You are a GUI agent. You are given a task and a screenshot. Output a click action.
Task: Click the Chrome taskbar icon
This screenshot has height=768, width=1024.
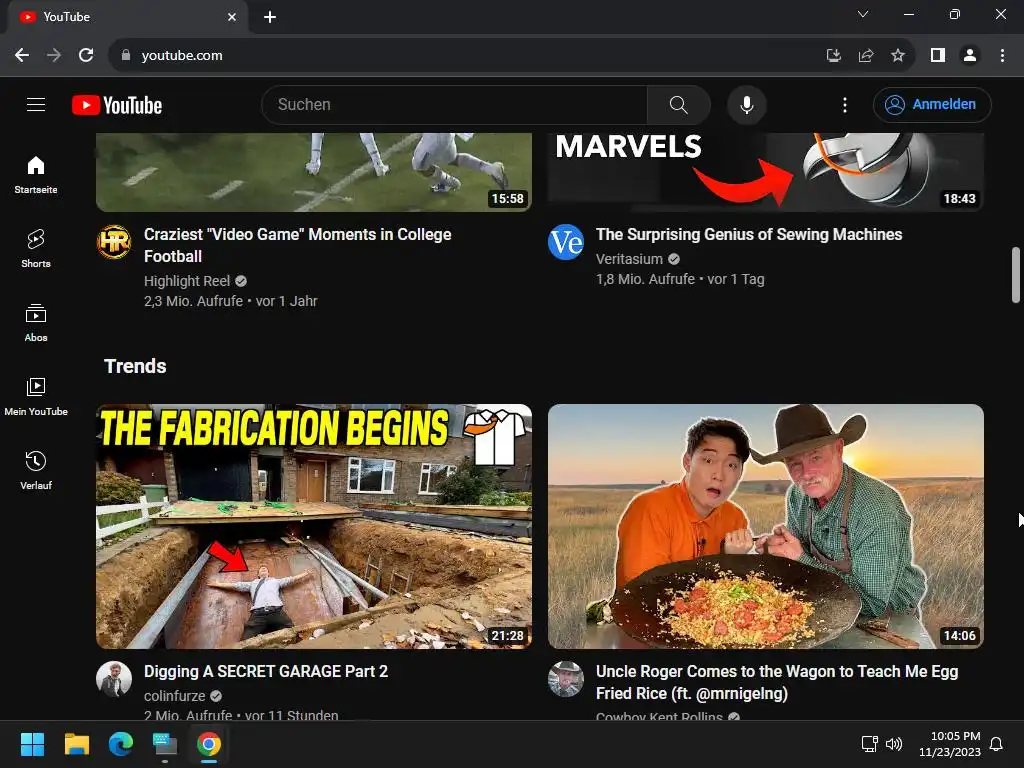coord(209,744)
